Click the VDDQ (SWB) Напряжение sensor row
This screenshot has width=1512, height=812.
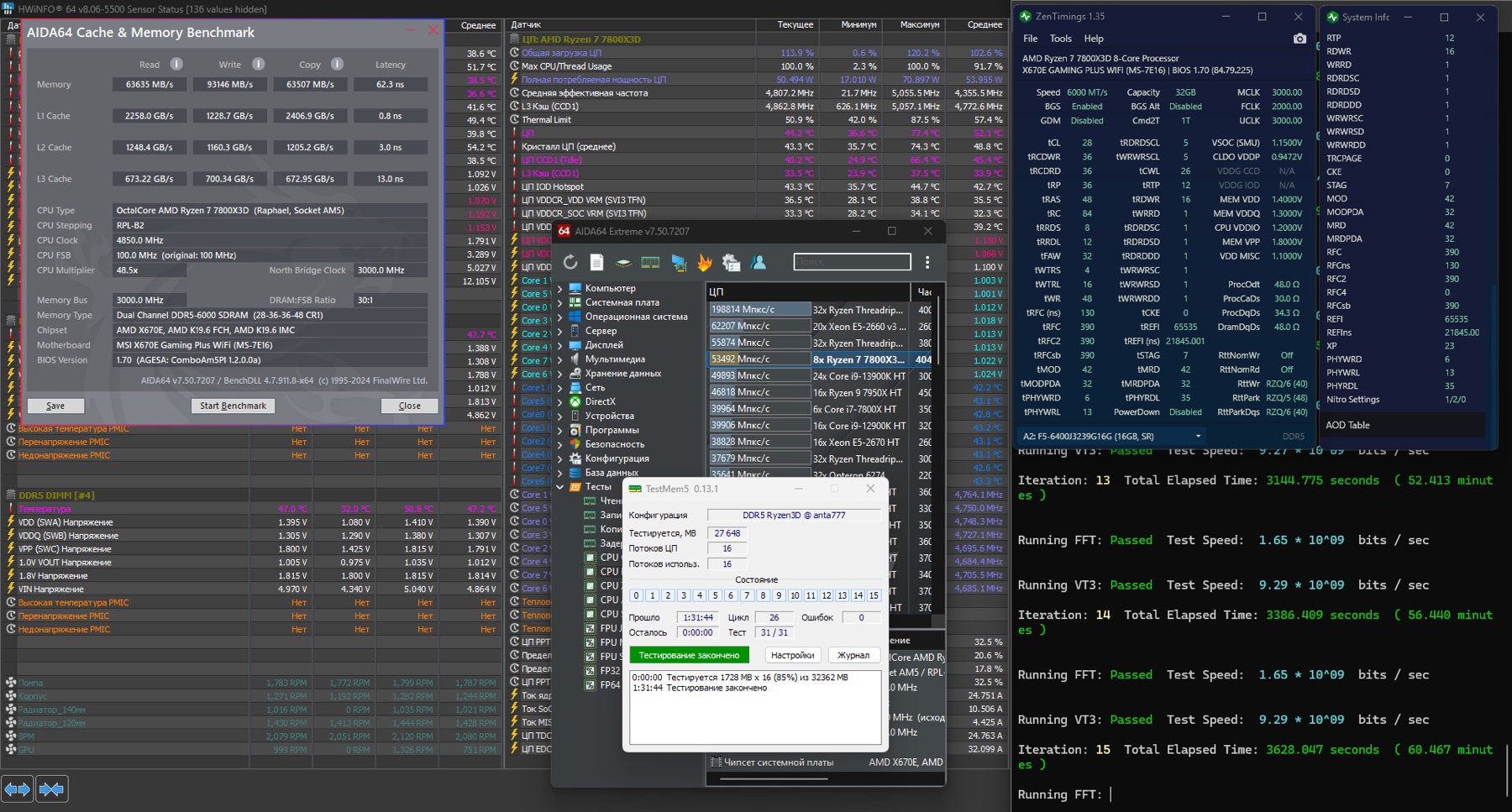[x=252, y=536]
